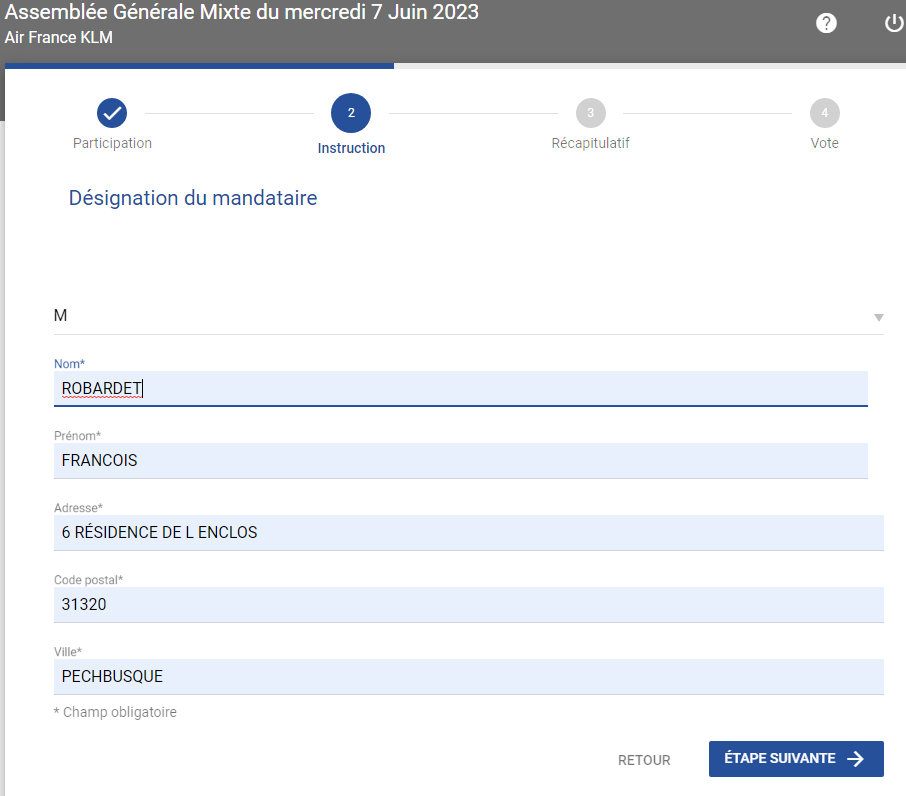The width and height of the screenshot is (906, 796).
Task: Open the civility dropdown showing M
Action: pos(469,315)
